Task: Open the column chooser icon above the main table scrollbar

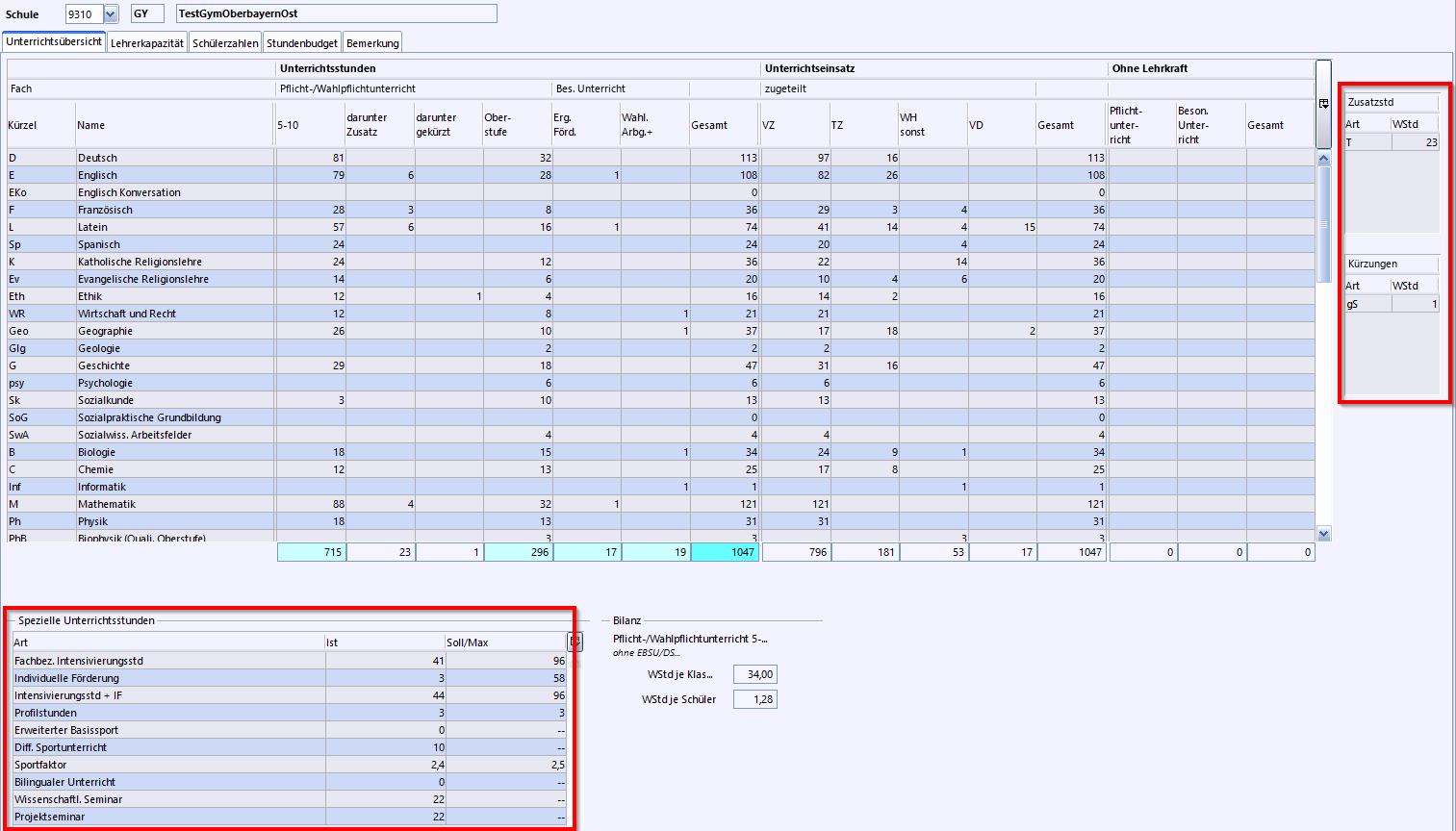Action: (1323, 104)
